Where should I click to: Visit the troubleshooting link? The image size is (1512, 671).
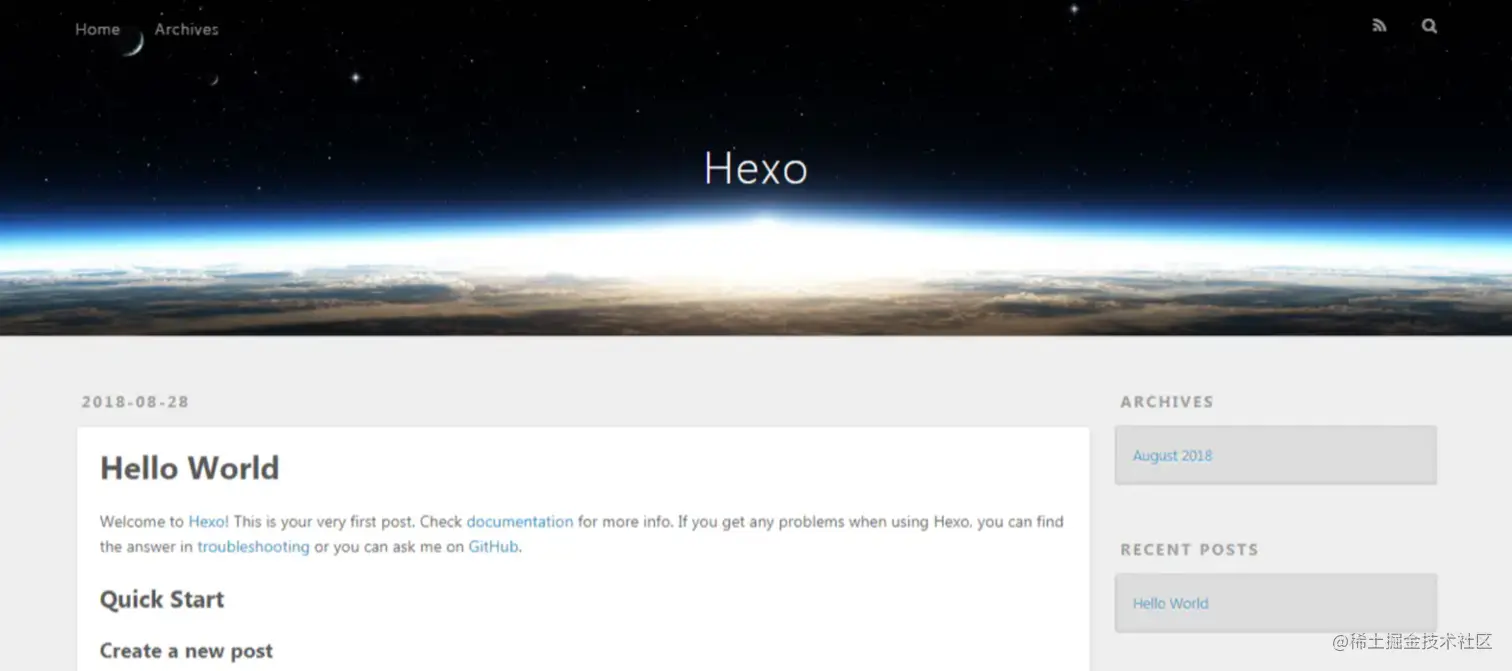tap(253, 547)
